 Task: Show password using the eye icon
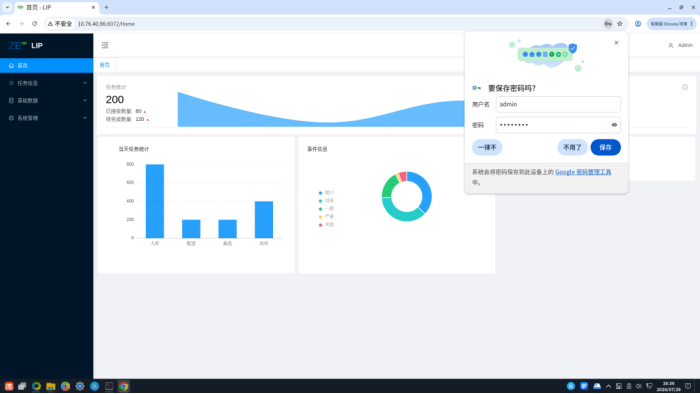[x=614, y=125]
